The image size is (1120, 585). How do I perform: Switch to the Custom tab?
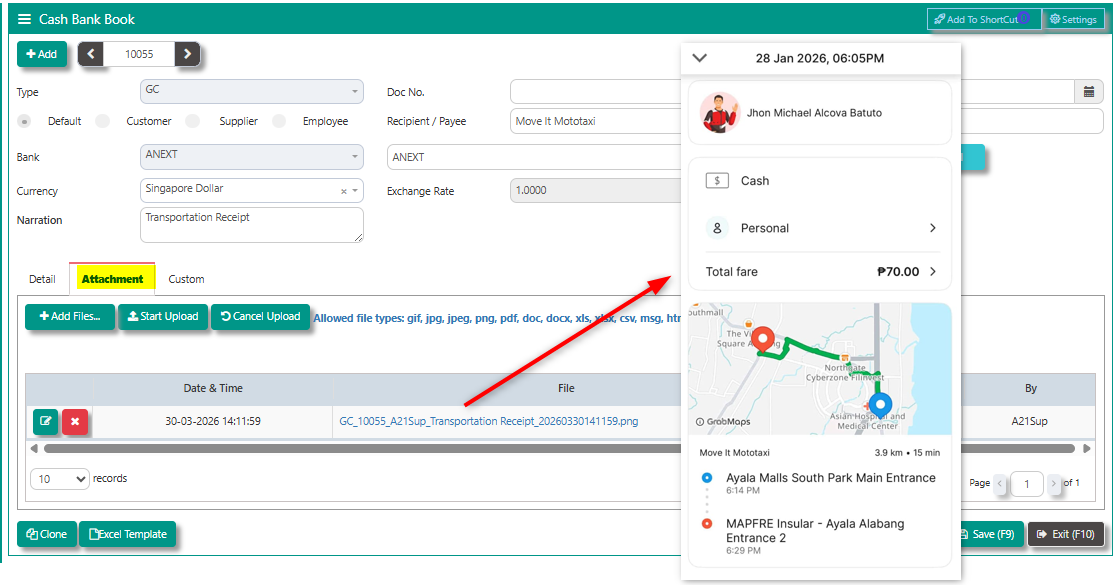(186, 279)
